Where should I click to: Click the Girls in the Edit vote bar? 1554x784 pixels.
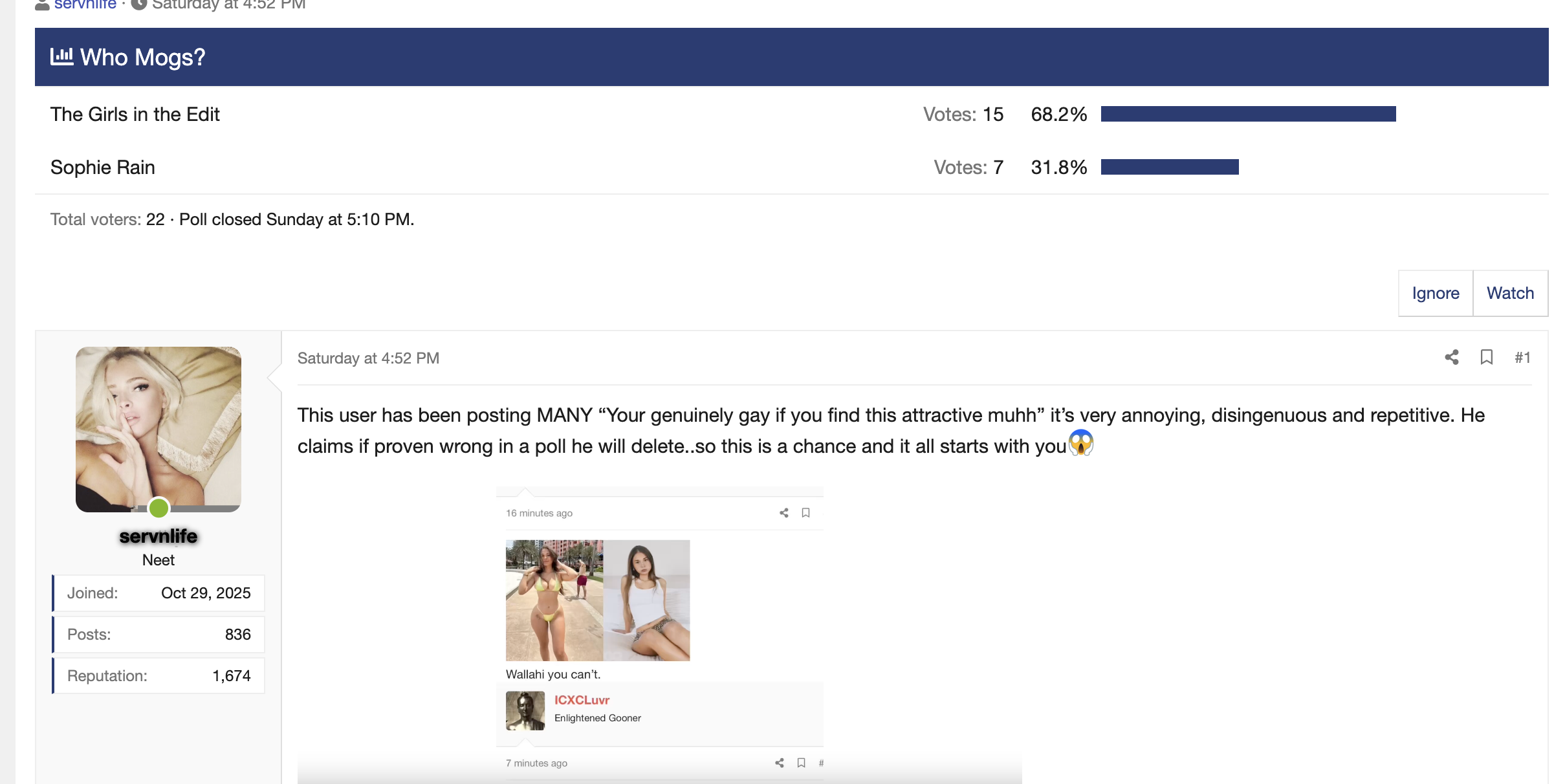[x=1248, y=114]
